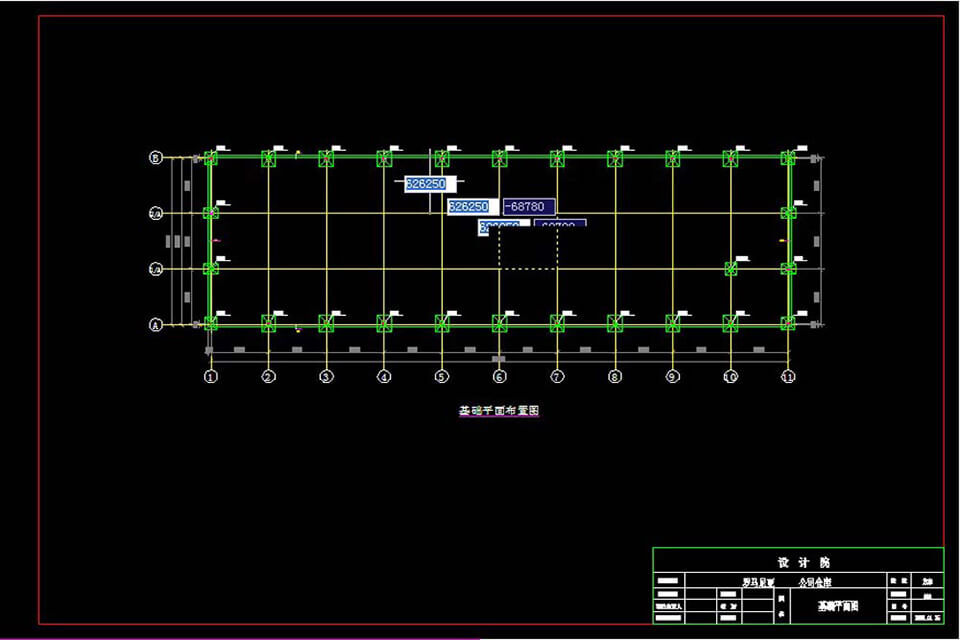
Task: Click the -68780 dynamic input field
Action: tap(529, 207)
